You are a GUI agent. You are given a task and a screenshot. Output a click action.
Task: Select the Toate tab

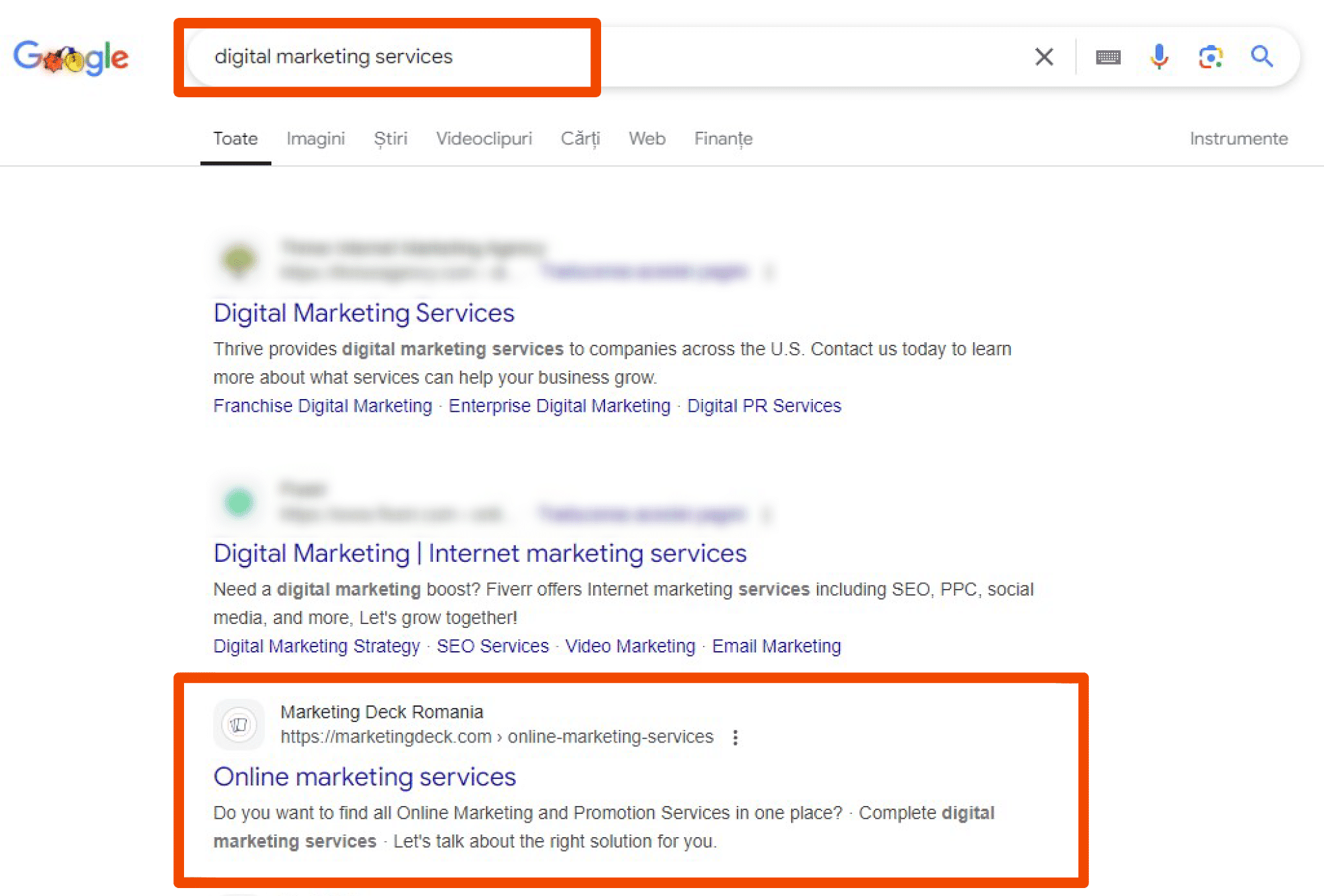tap(236, 138)
